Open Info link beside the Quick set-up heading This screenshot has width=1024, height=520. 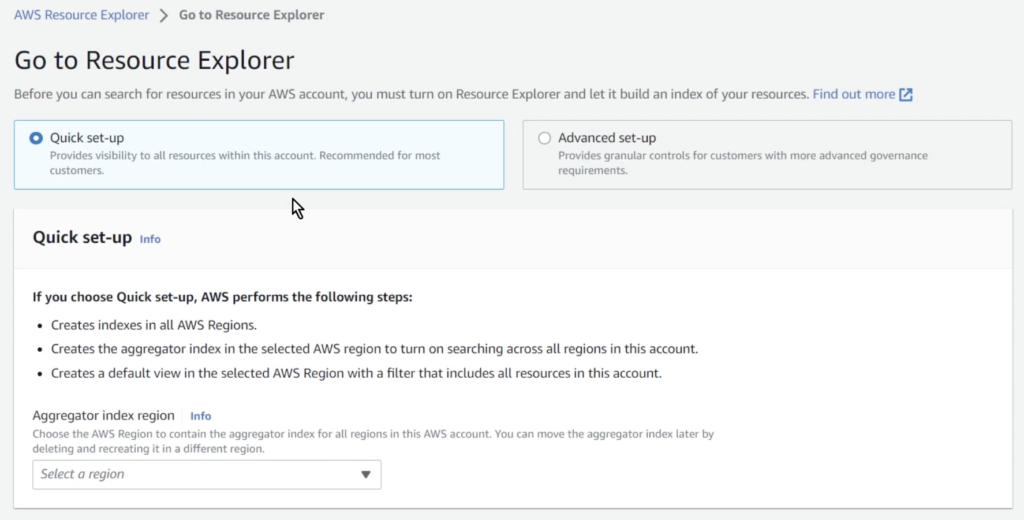coord(150,239)
